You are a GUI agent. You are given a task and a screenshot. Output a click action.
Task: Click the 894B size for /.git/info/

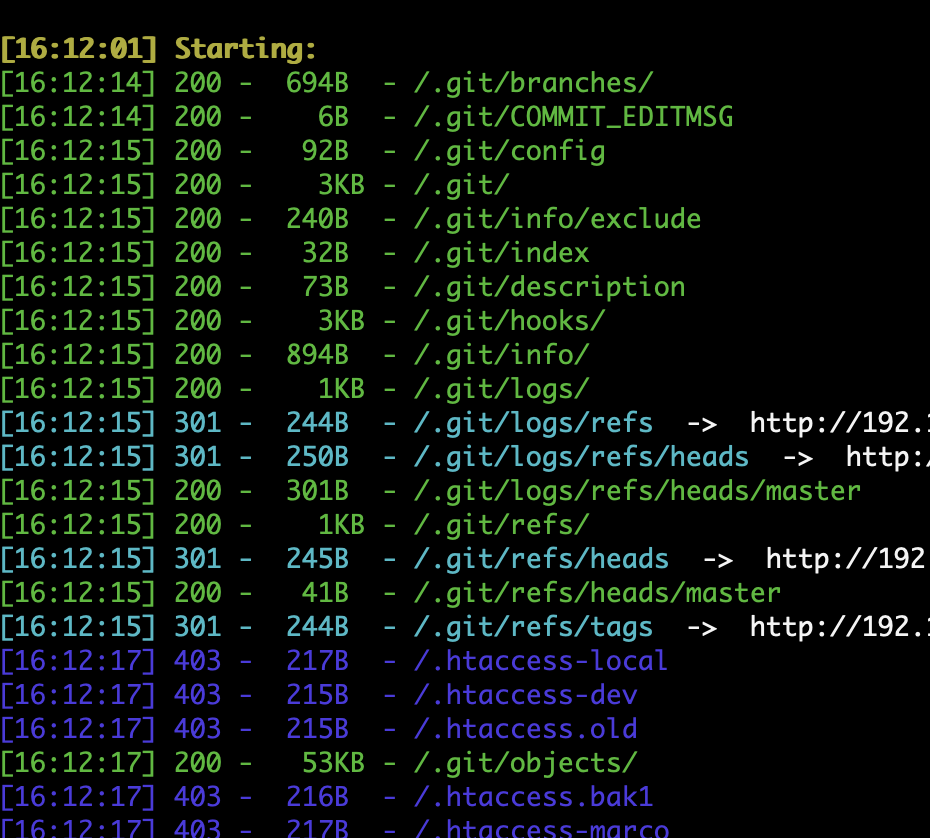[x=316, y=355]
